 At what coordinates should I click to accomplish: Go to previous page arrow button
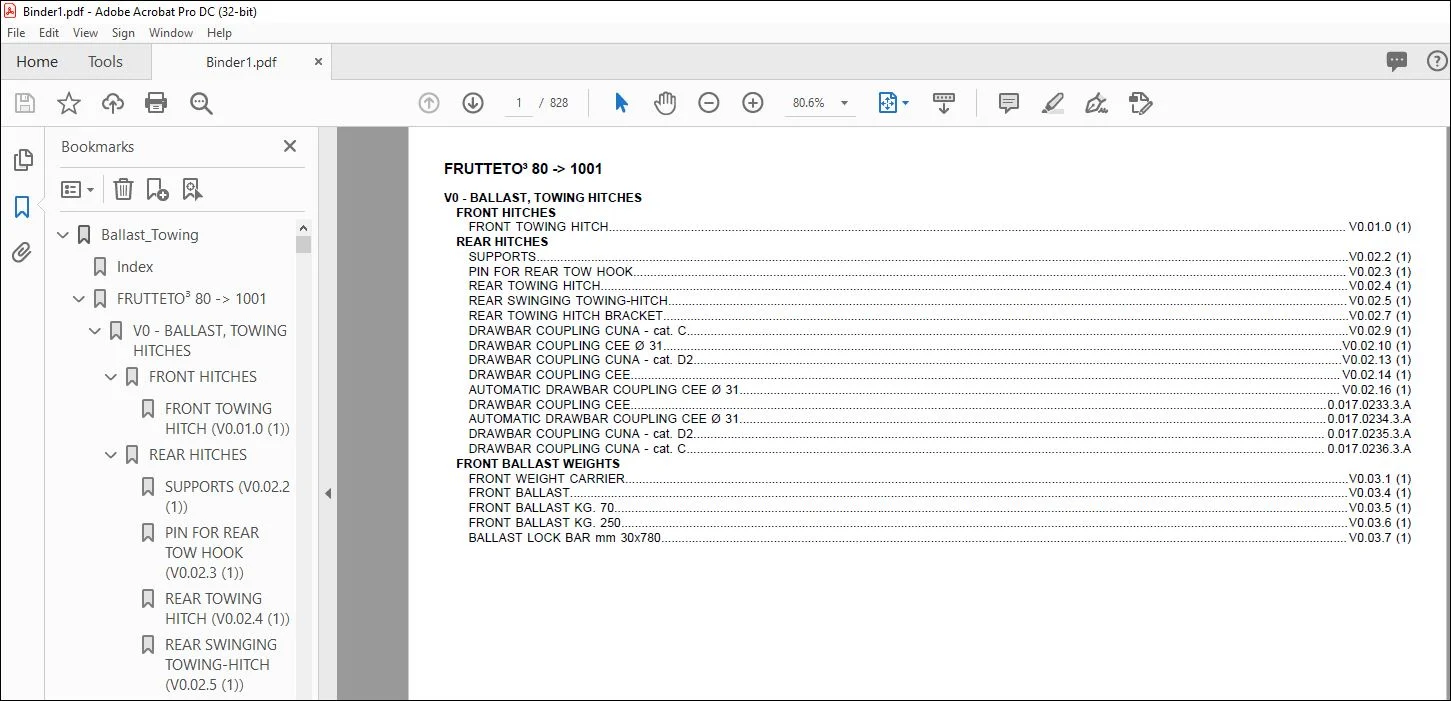click(x=429, y=103)
